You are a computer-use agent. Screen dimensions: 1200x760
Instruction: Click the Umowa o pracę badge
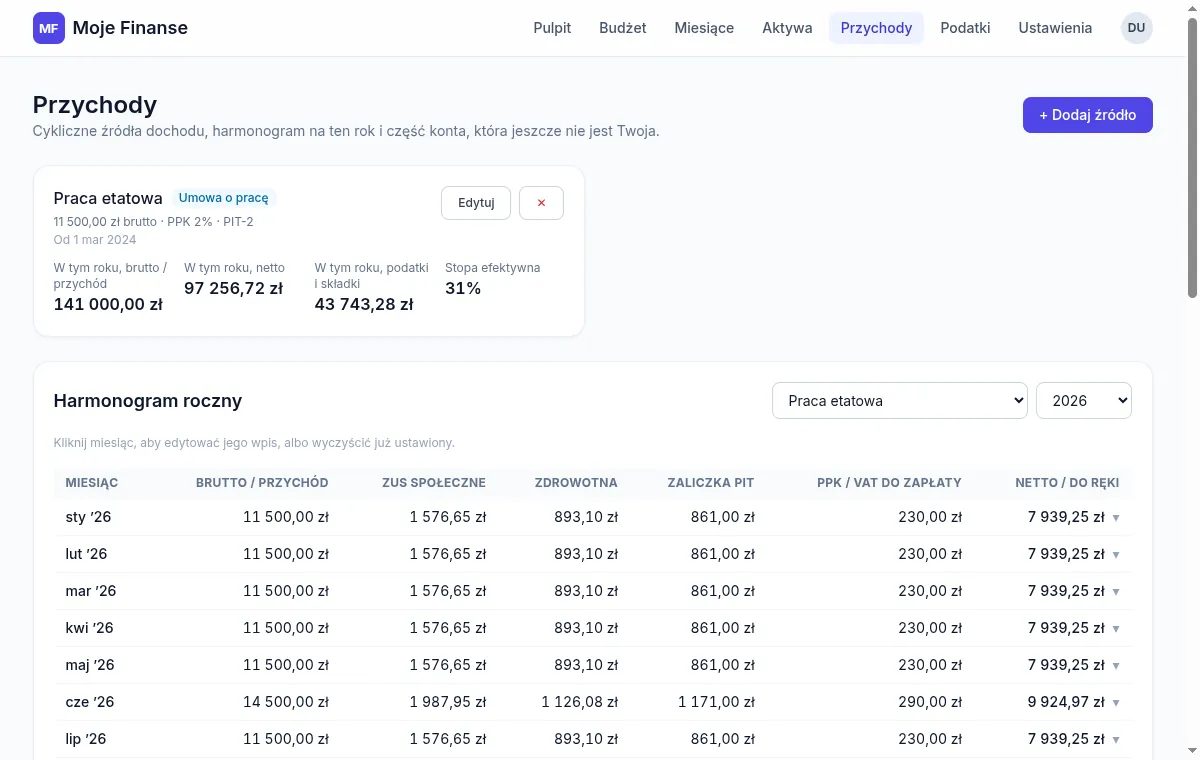point(223,198)
